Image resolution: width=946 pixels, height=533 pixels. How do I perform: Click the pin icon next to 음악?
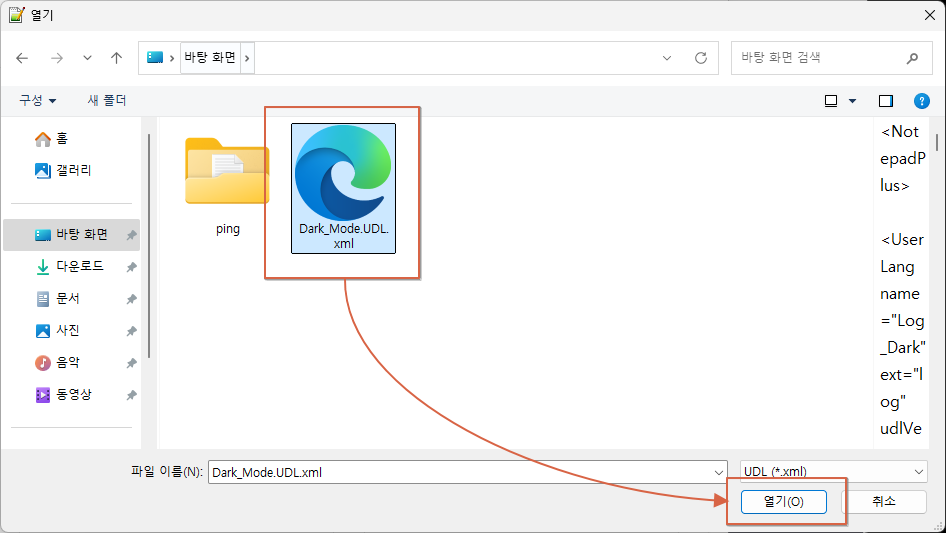tap(131, 363)
